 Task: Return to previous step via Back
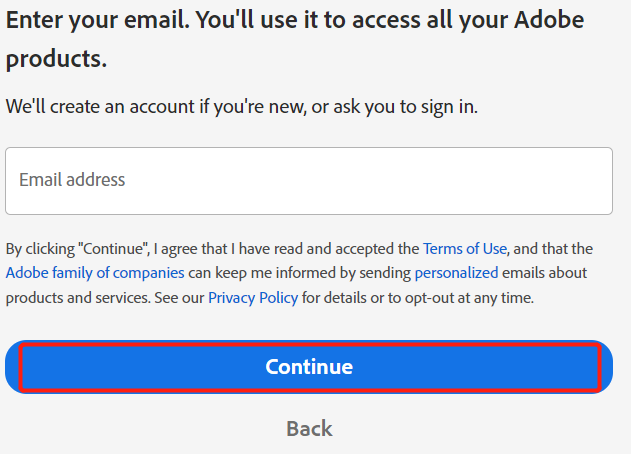(x=309, y=428)
